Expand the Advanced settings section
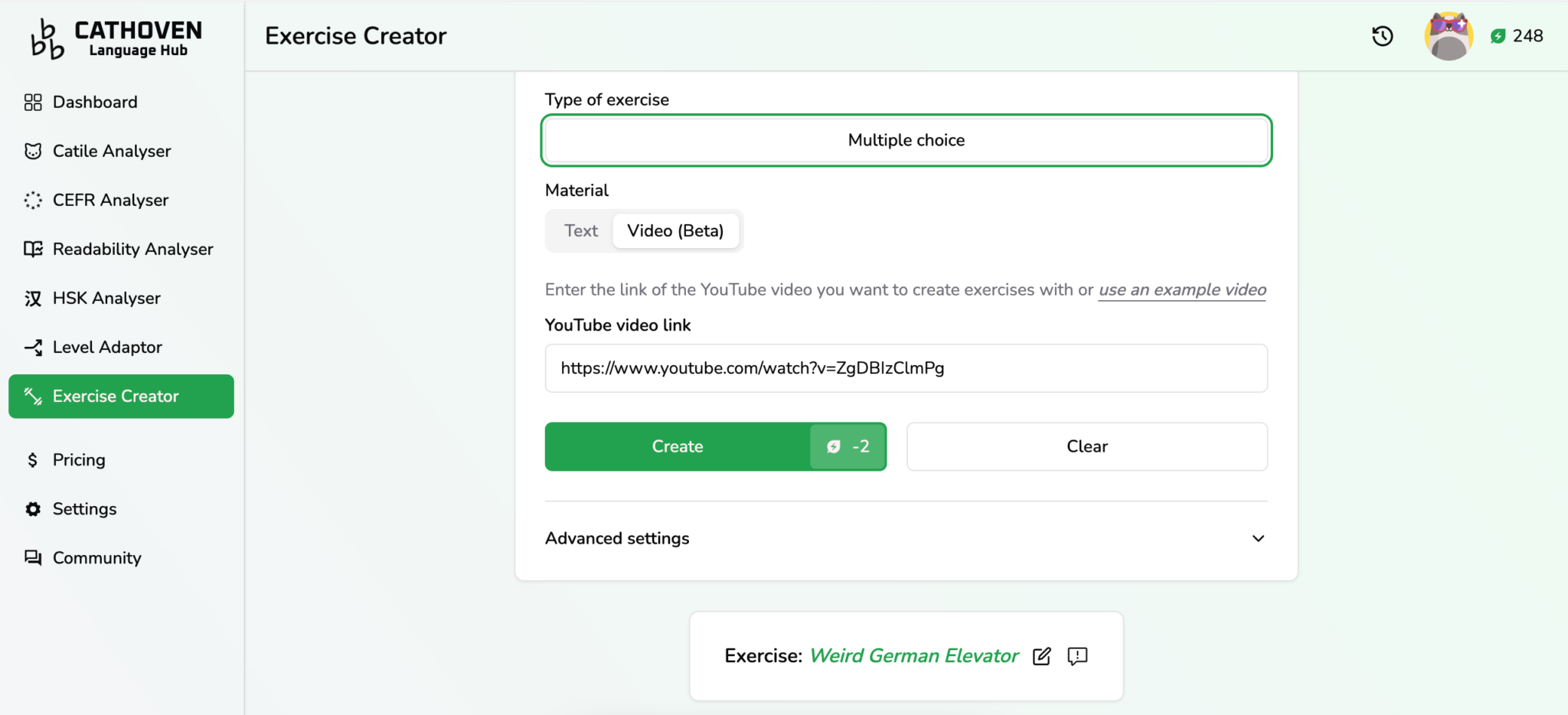 pyautogui.click(x=616, y=538)
